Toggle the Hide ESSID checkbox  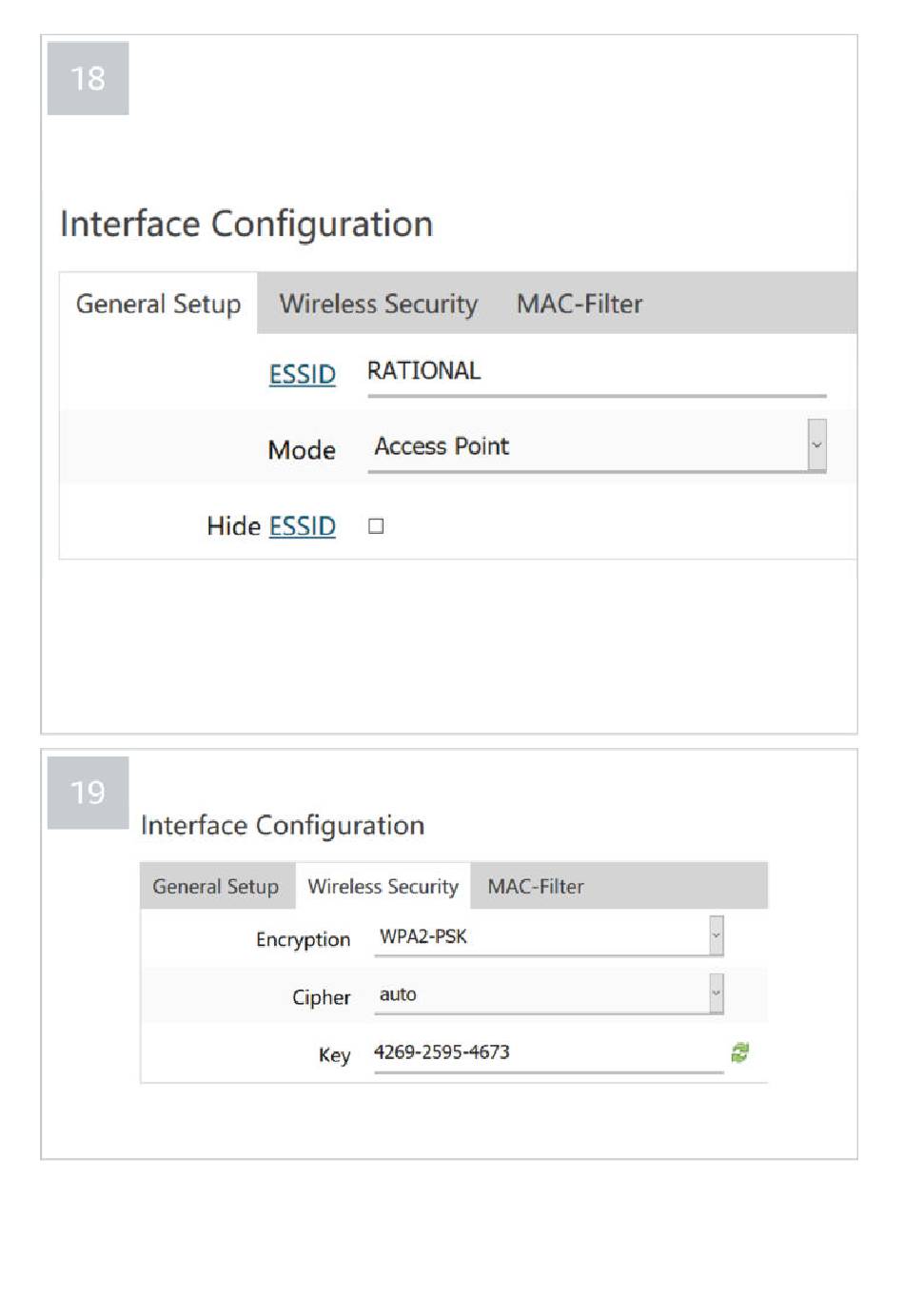[x=376, y=525]
